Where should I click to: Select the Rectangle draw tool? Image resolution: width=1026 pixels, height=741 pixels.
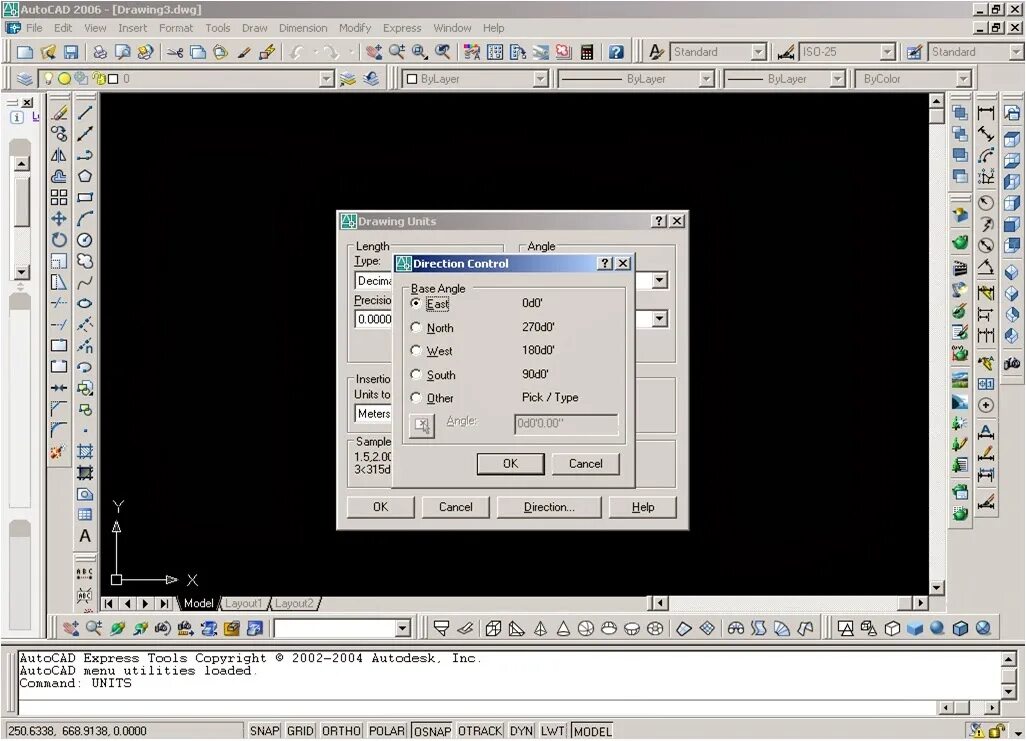click(85, 197)
